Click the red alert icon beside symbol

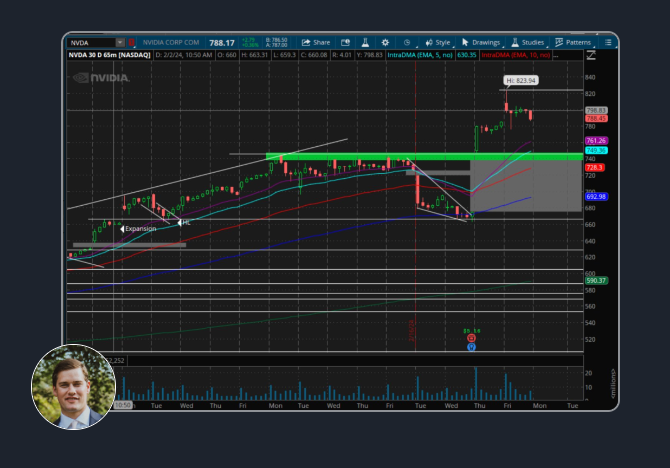click(x=133, y=43)
